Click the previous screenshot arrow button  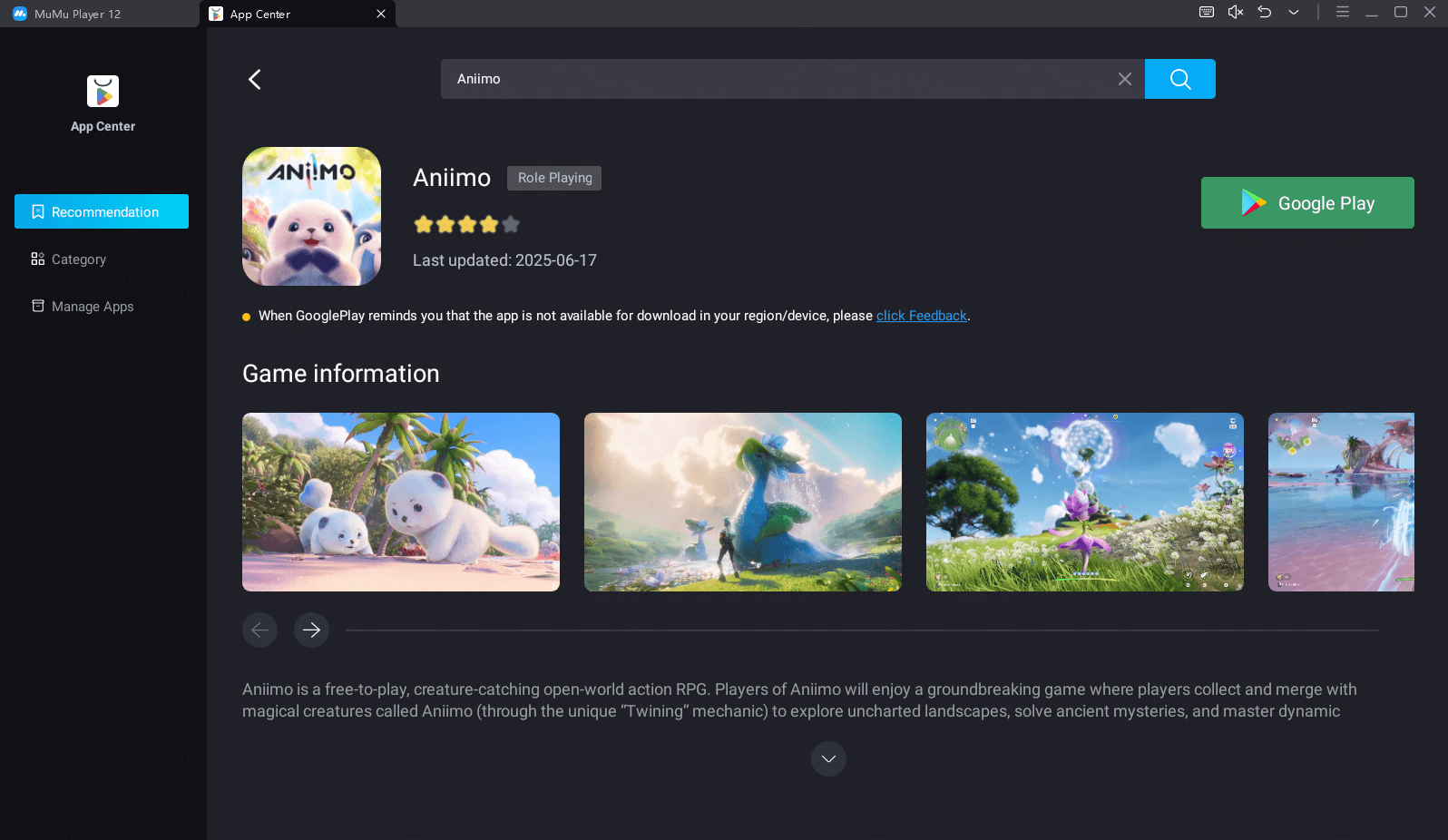pyautogui.click(x=259, y=630)
